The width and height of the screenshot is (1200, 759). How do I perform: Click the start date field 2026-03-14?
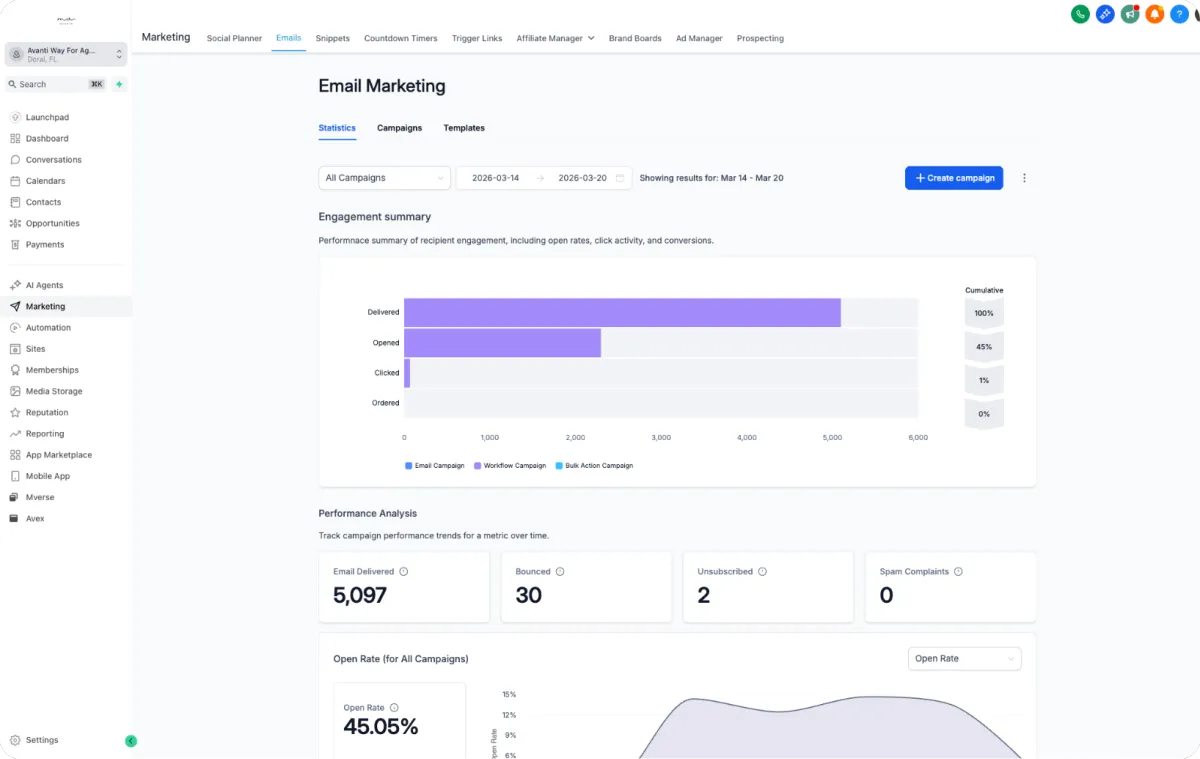coord(495,178)
